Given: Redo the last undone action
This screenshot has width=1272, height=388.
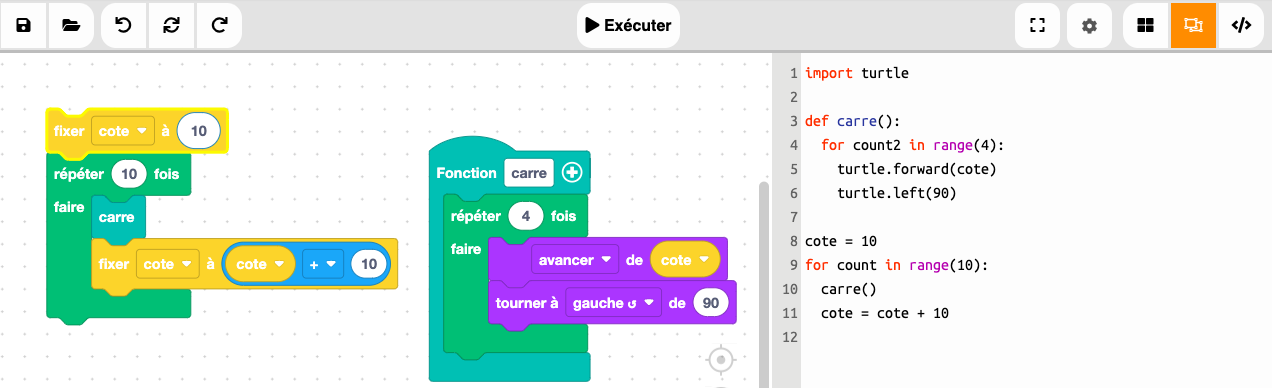Looking at the screenshot, I should point(220,26).
